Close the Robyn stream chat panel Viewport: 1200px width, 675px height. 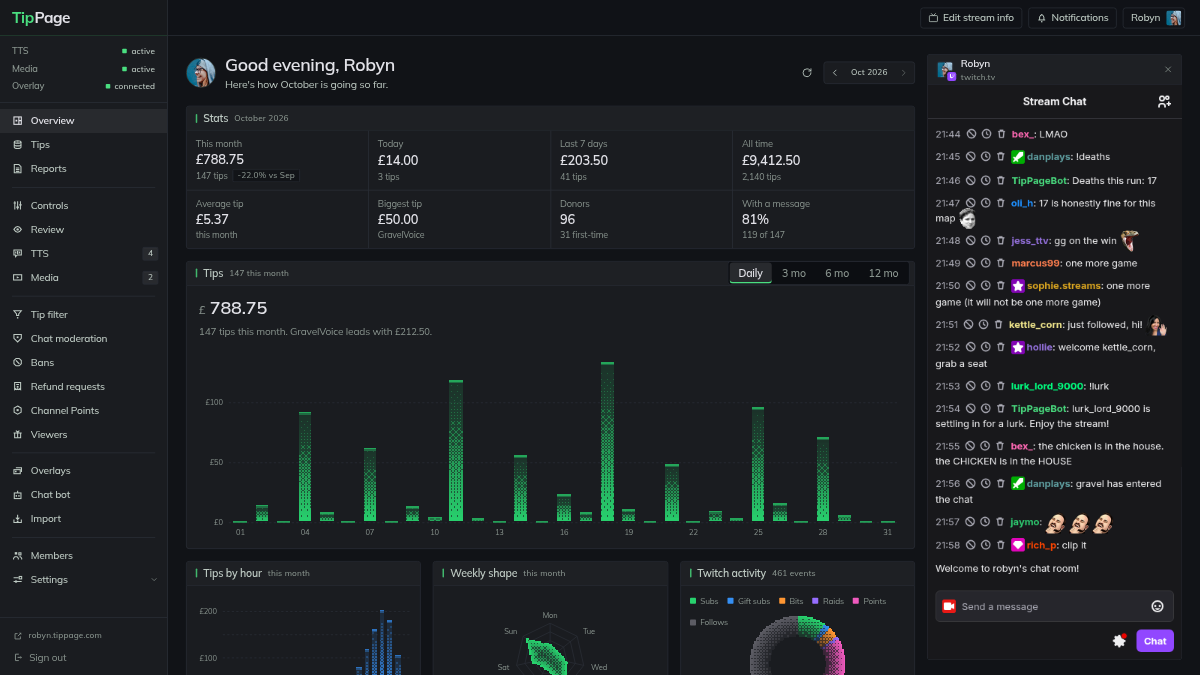pos(1167,70)
